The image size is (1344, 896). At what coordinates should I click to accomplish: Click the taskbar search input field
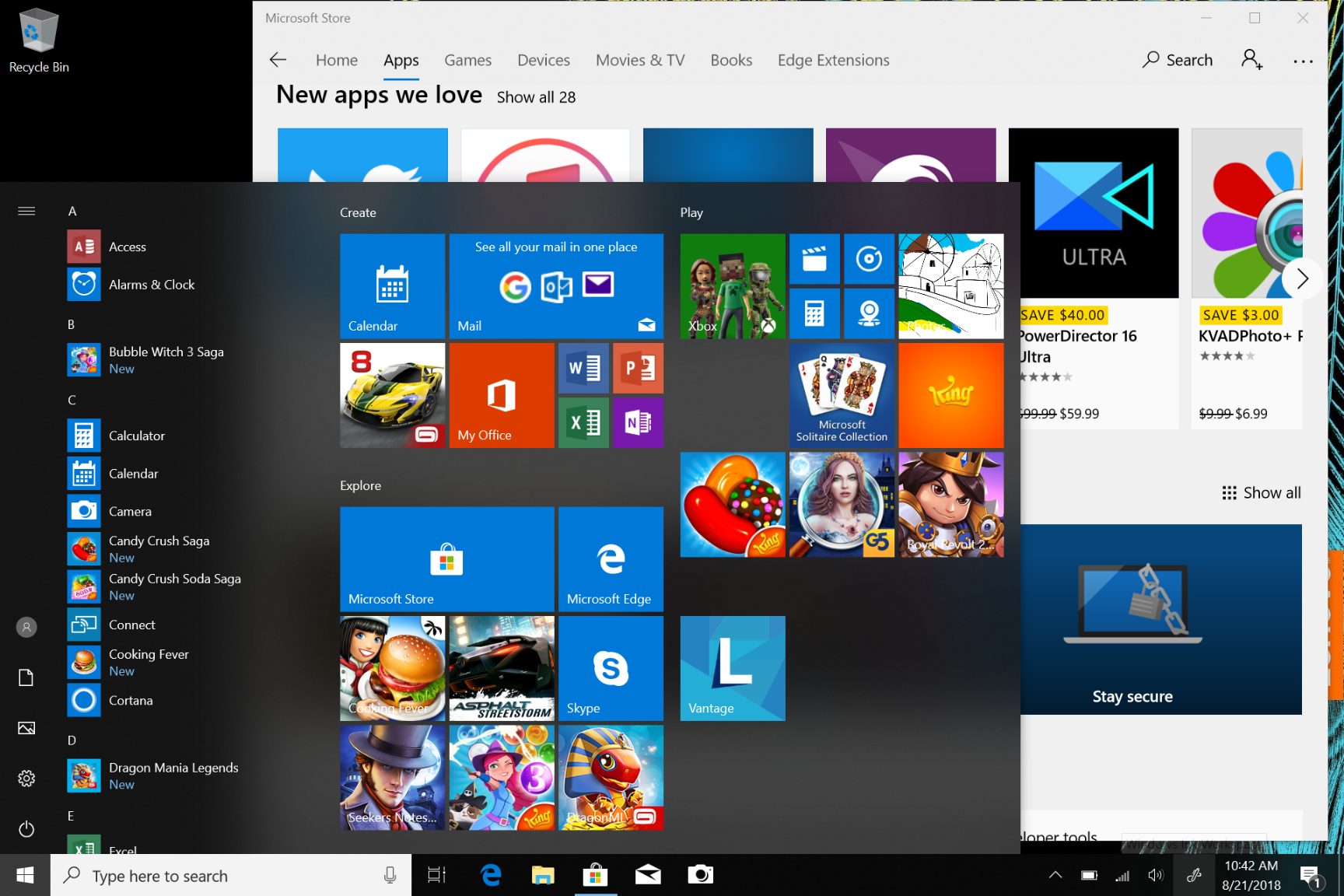click(231, 875)
